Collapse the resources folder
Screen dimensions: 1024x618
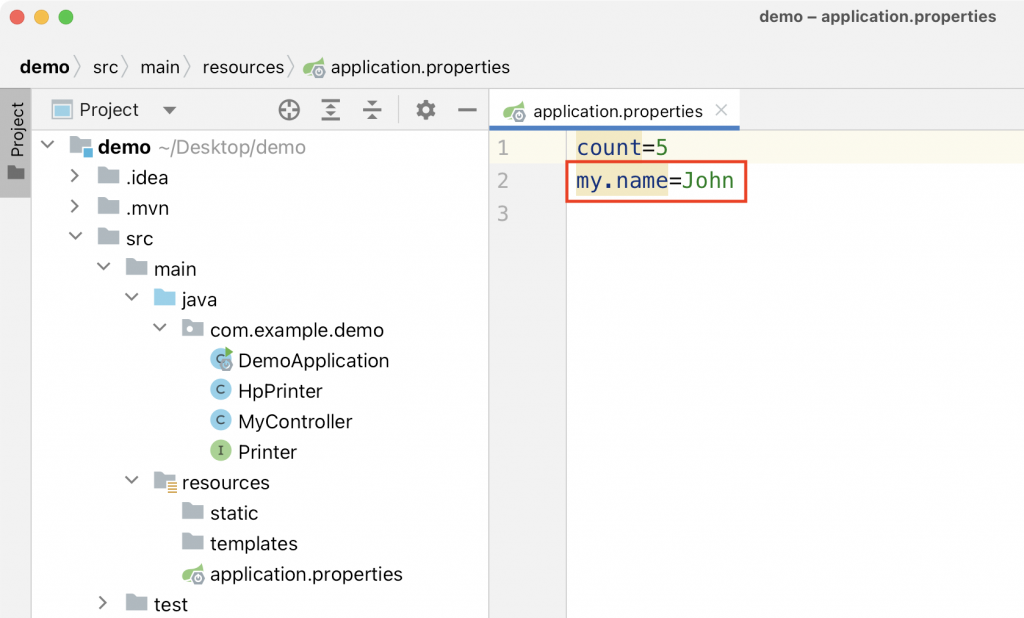pos(132,480)
